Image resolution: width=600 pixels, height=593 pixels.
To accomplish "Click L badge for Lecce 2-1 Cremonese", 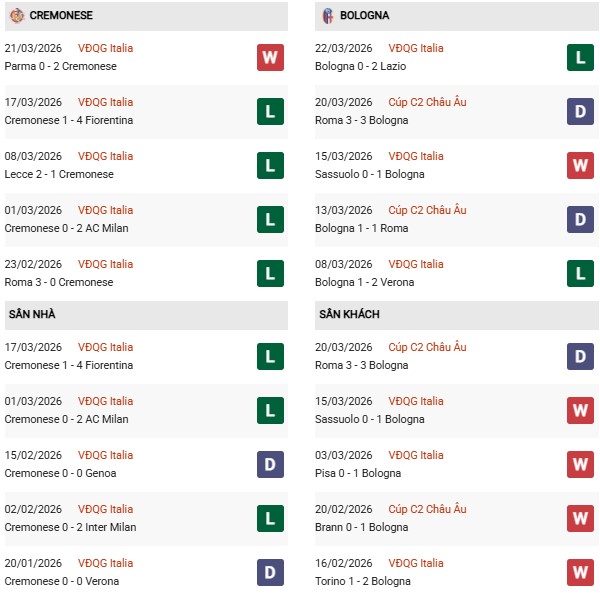I will 270,165.
